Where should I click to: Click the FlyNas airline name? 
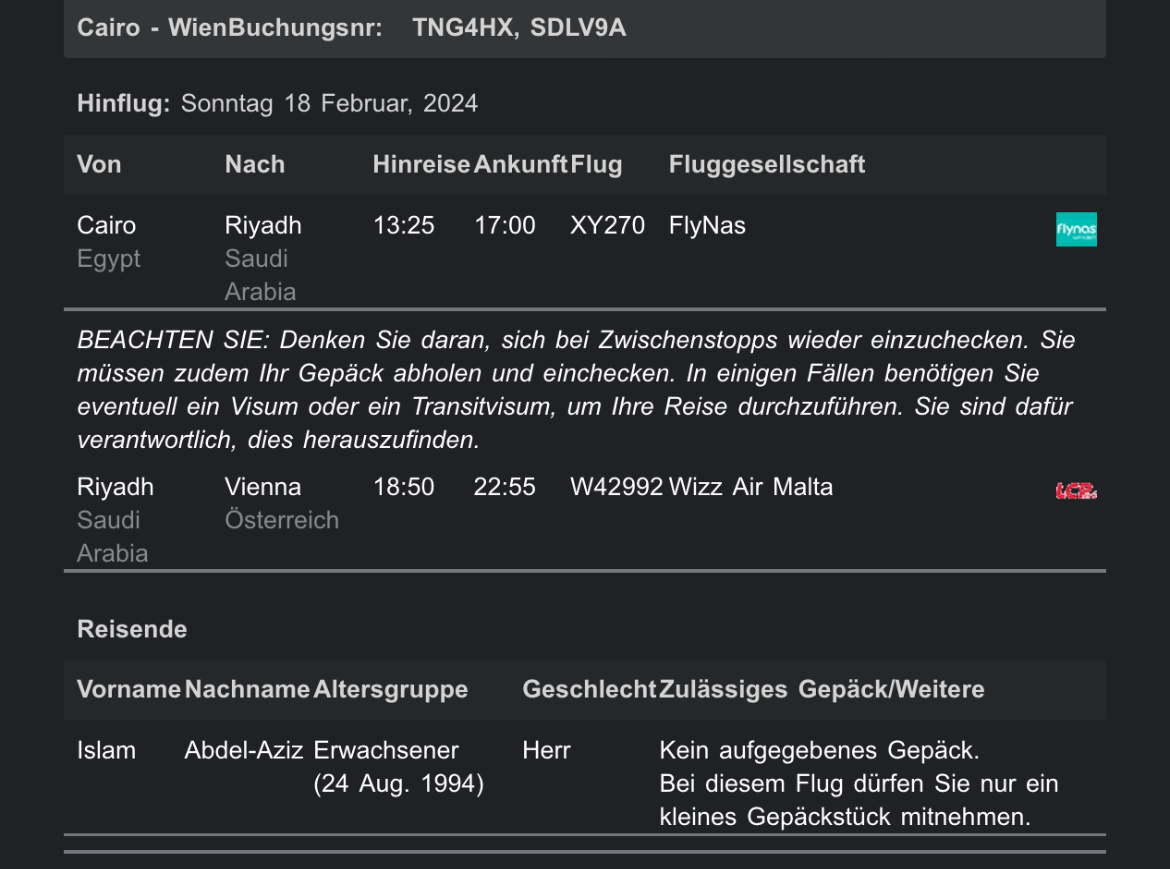point(707,225)
